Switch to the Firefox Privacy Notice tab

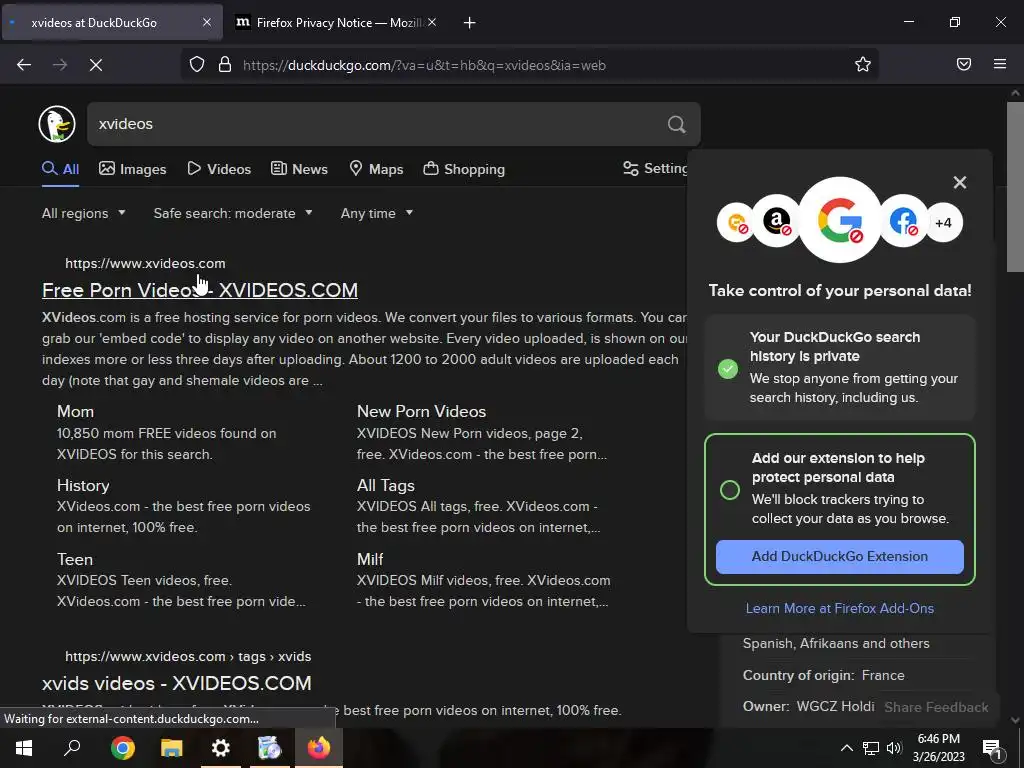(335, 23)
